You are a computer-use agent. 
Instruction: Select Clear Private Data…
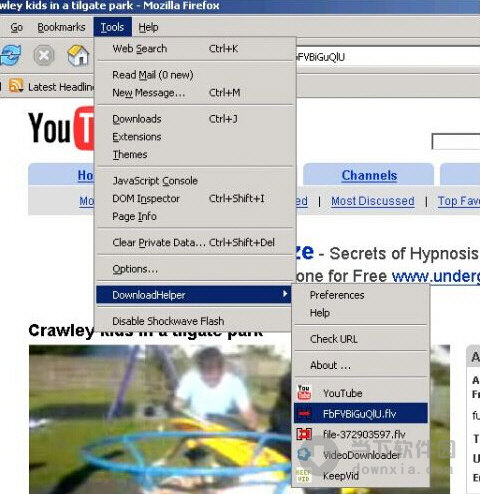195,243
